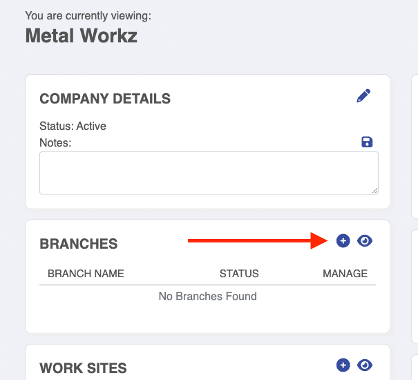The image size is (418, 380).
Task: Sort by the BRANCH NAME column header
Action: (x=86, y=273)
